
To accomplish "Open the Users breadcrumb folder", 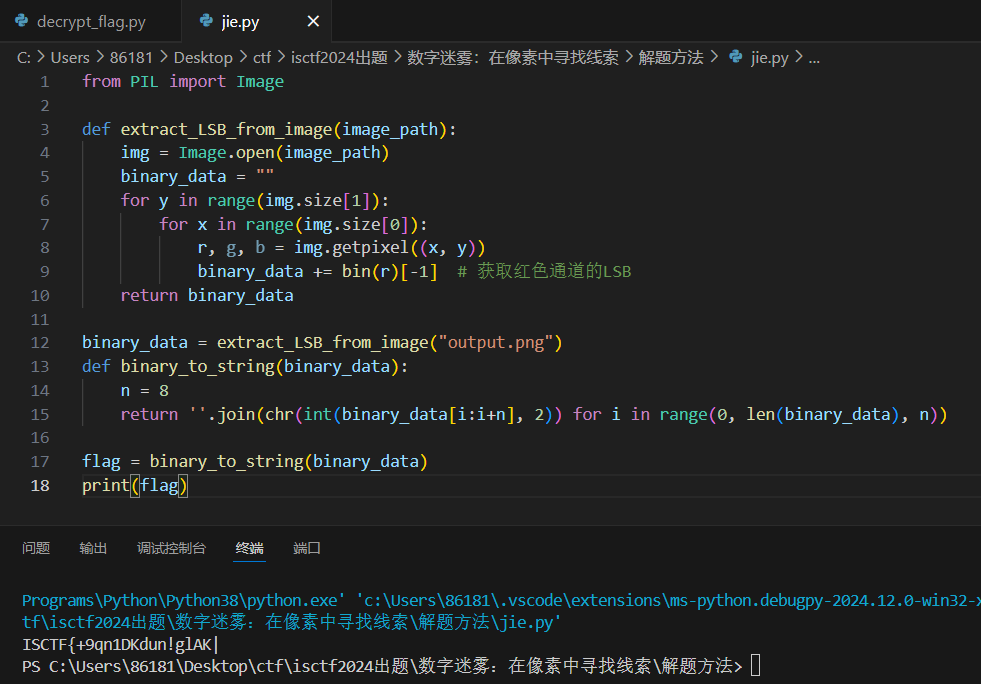I will point(70,58).
